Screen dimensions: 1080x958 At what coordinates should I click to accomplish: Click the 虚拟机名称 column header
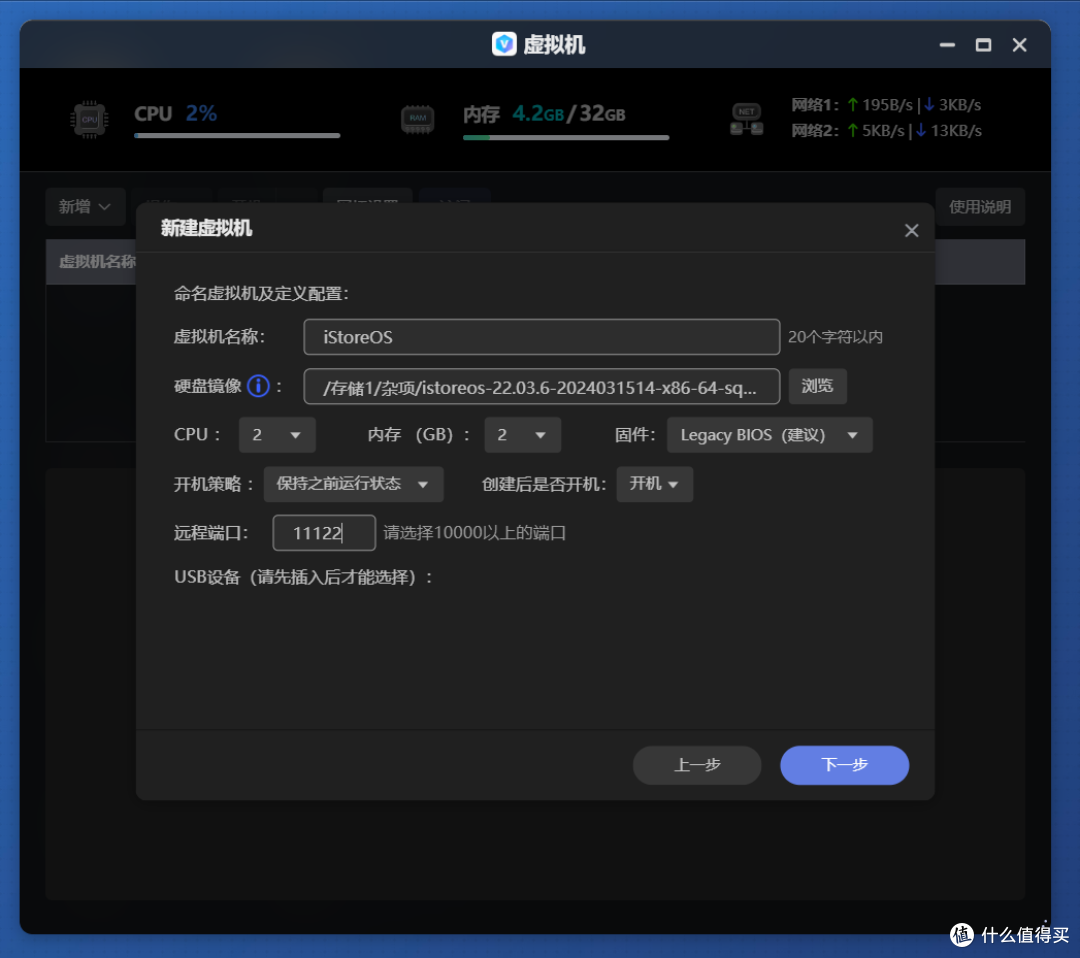pyautogui.click(x=97, y=262)
